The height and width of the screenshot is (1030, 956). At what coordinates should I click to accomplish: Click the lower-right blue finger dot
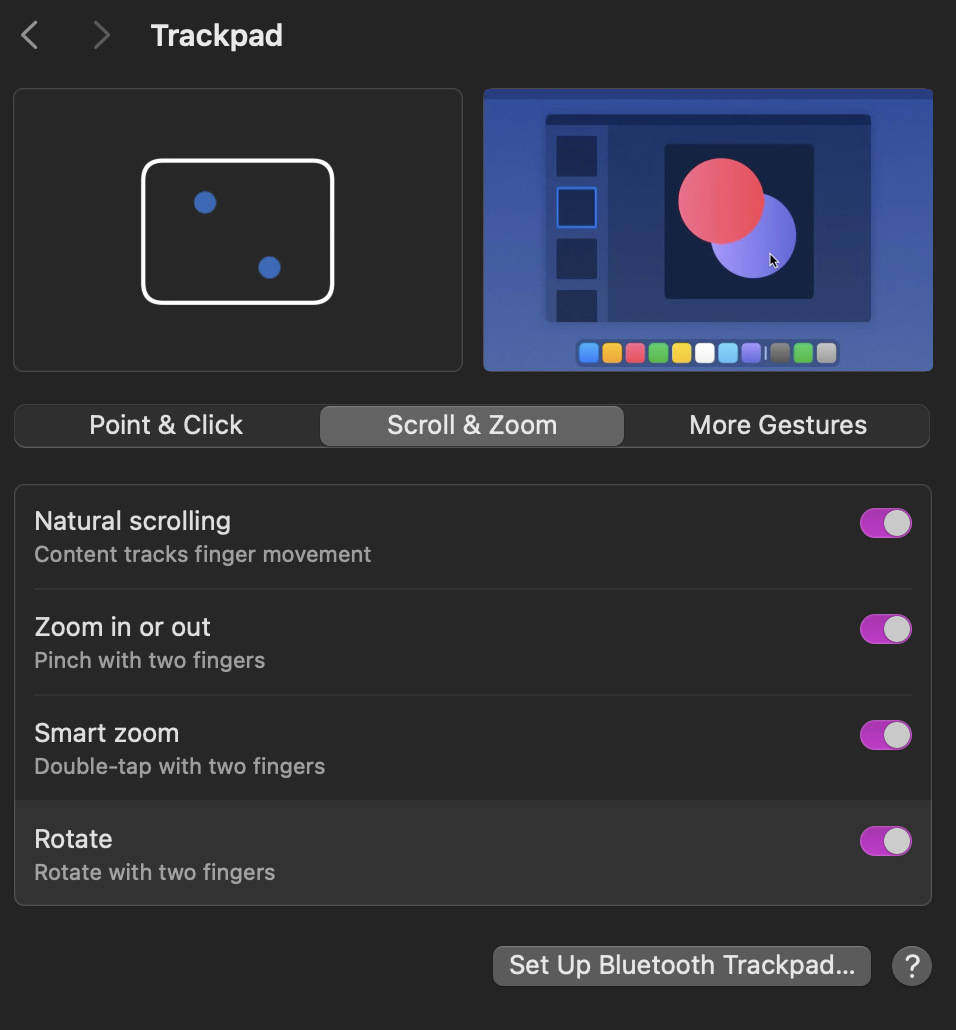click(x=269, y=268)
